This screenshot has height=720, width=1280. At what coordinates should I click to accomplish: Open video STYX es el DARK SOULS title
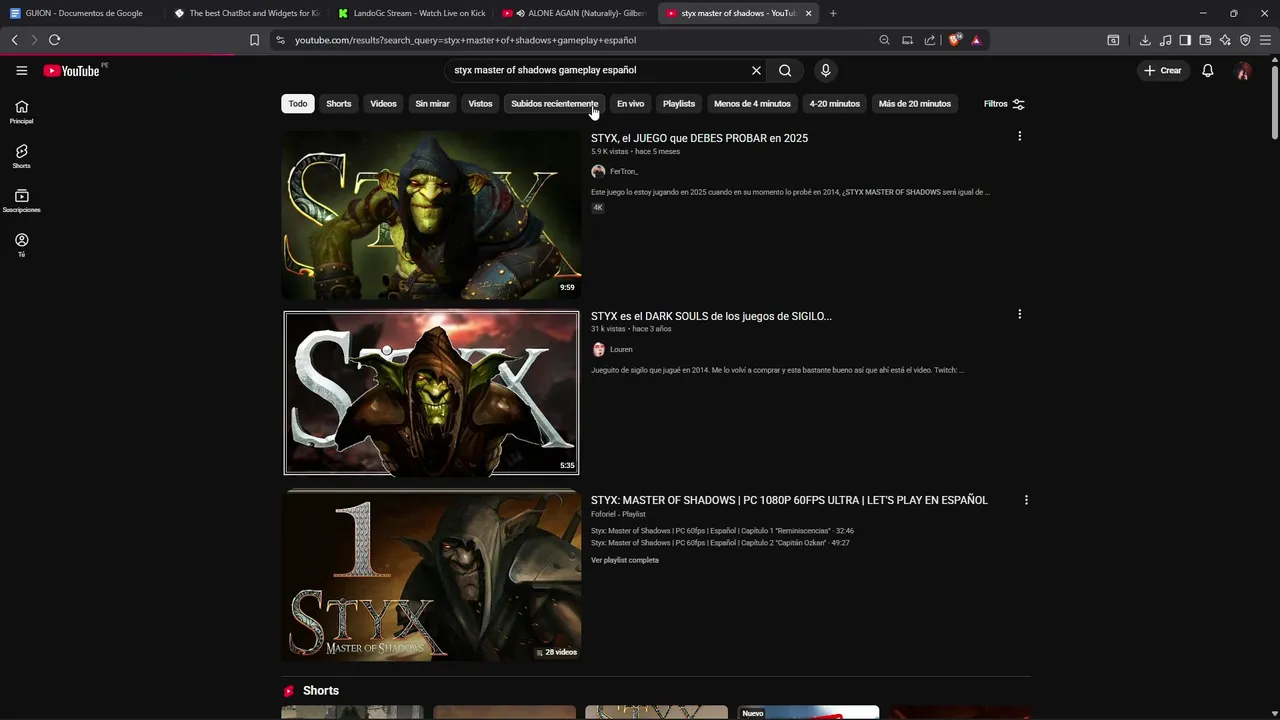[711, 316]
